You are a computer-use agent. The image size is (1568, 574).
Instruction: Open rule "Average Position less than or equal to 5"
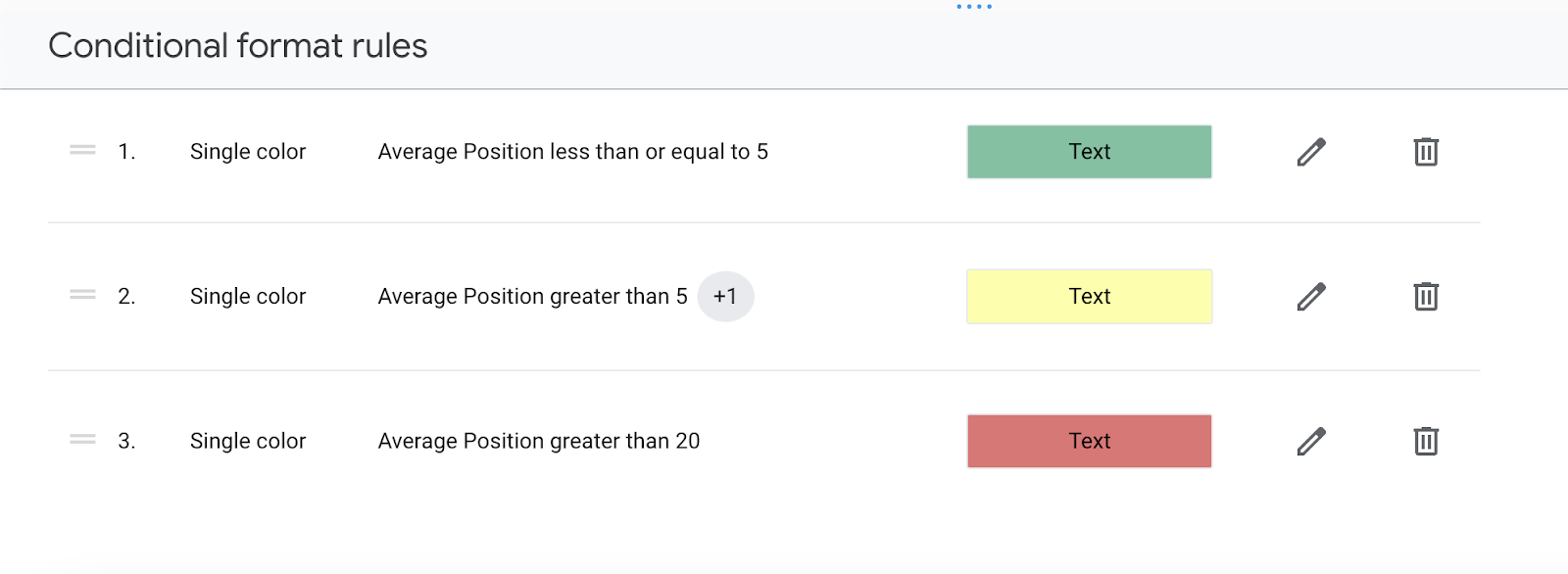[572, 152]
